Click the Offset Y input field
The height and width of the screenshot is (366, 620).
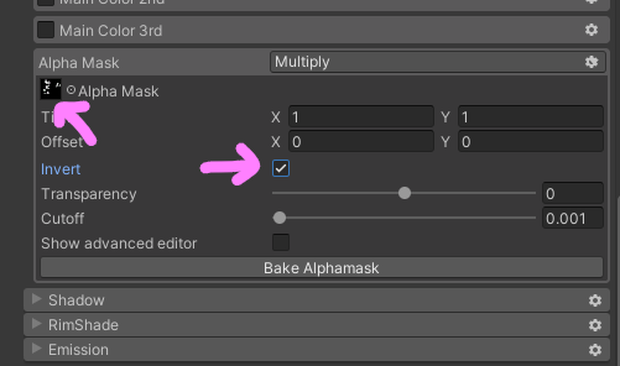point(531,141)
